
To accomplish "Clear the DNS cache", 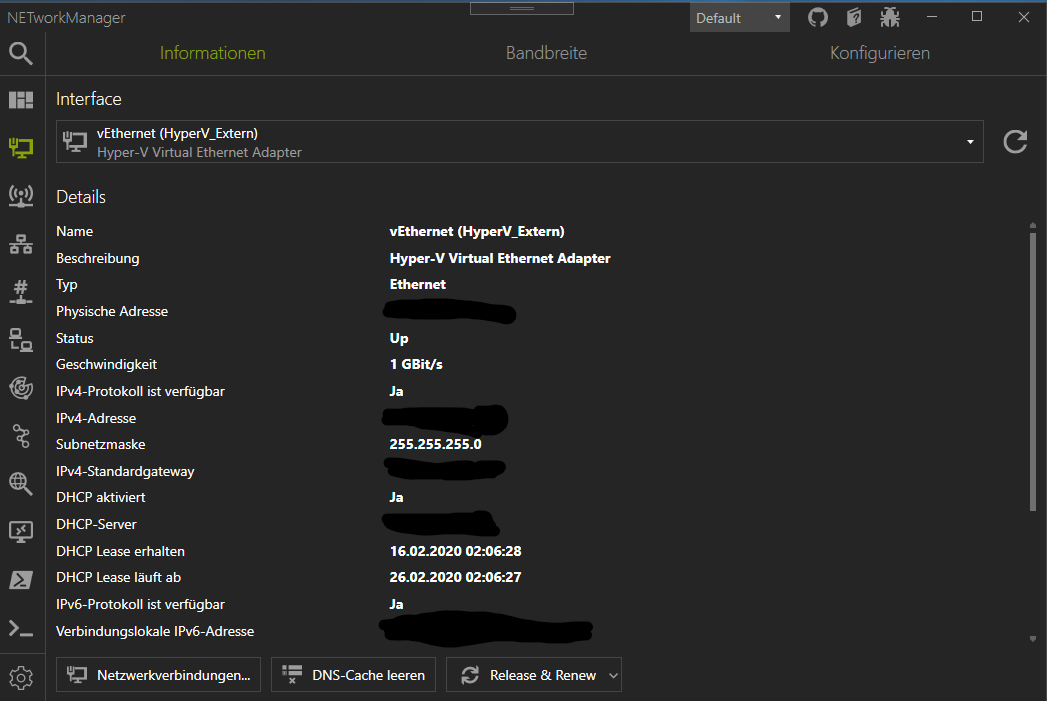I will click(353, 674).
